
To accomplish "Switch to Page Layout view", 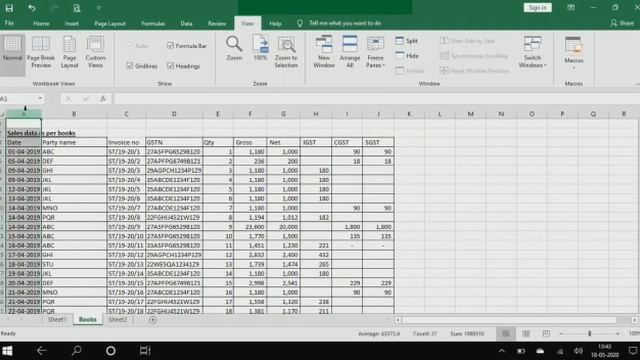I will 69,52.
